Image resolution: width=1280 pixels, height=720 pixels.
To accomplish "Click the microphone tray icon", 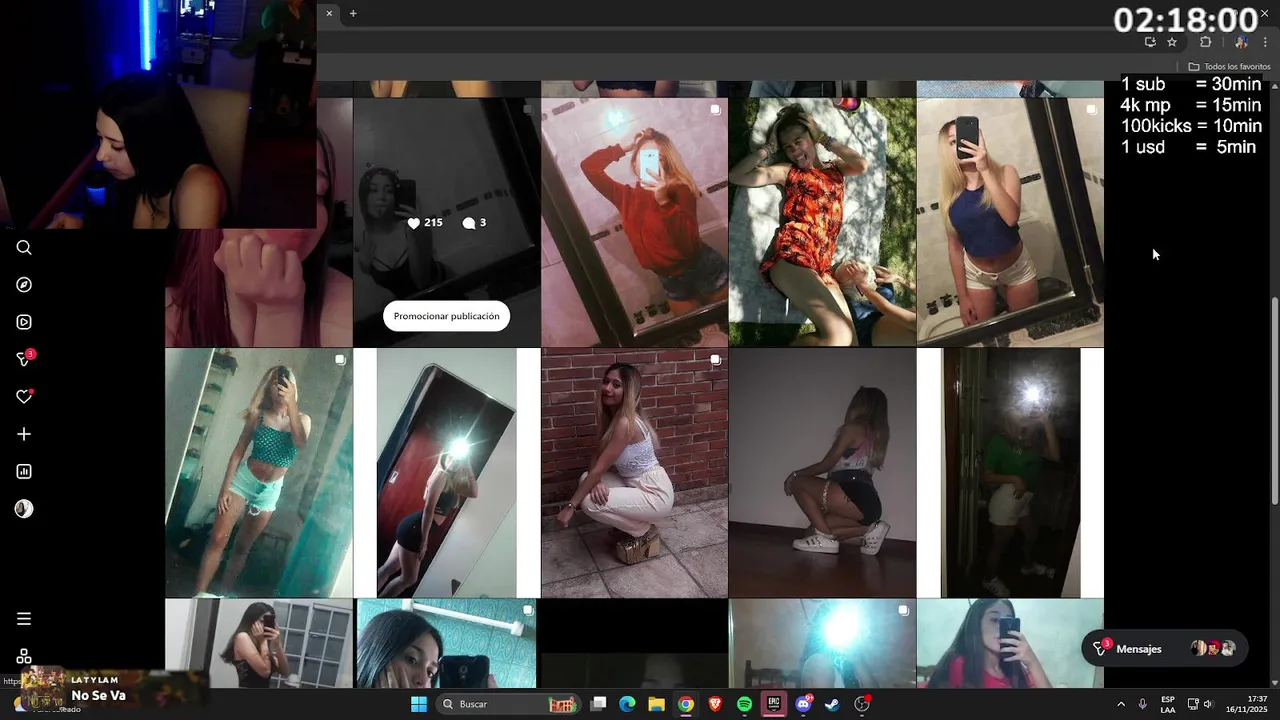I will [x=1142, y=704].
